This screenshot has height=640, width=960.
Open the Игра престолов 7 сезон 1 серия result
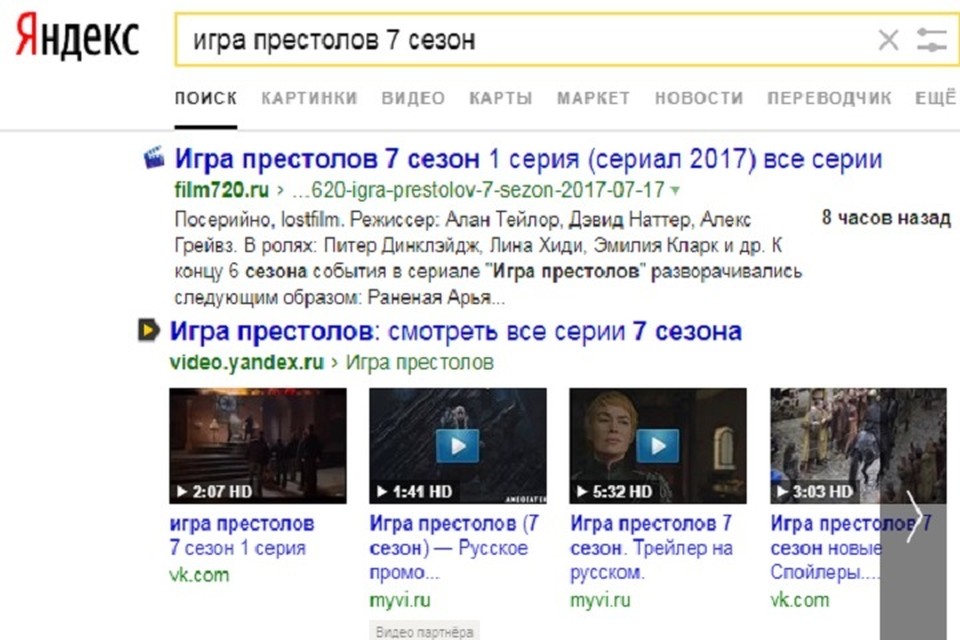[528, 159]
